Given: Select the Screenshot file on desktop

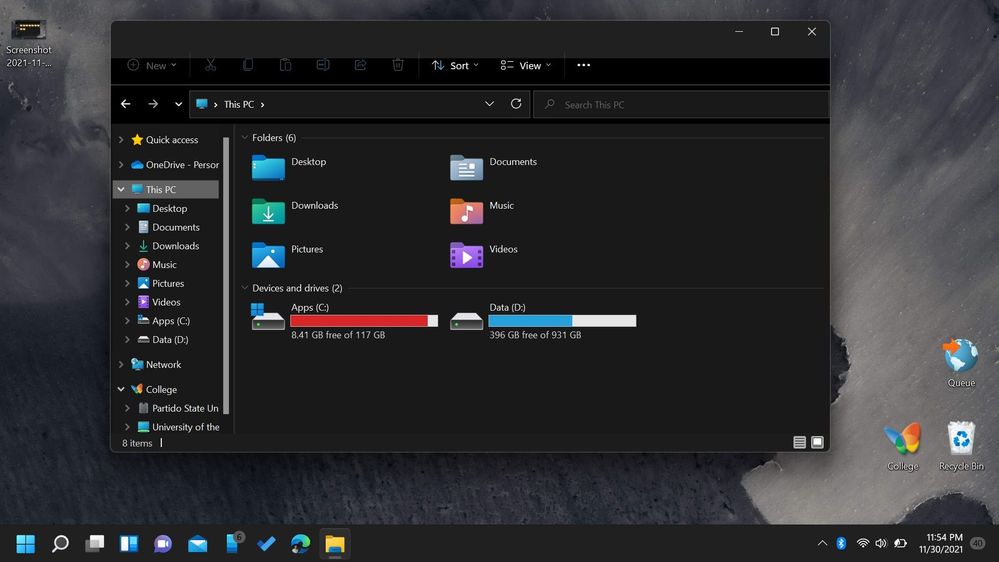Looking at the screenshot, I should pos(29,43).
